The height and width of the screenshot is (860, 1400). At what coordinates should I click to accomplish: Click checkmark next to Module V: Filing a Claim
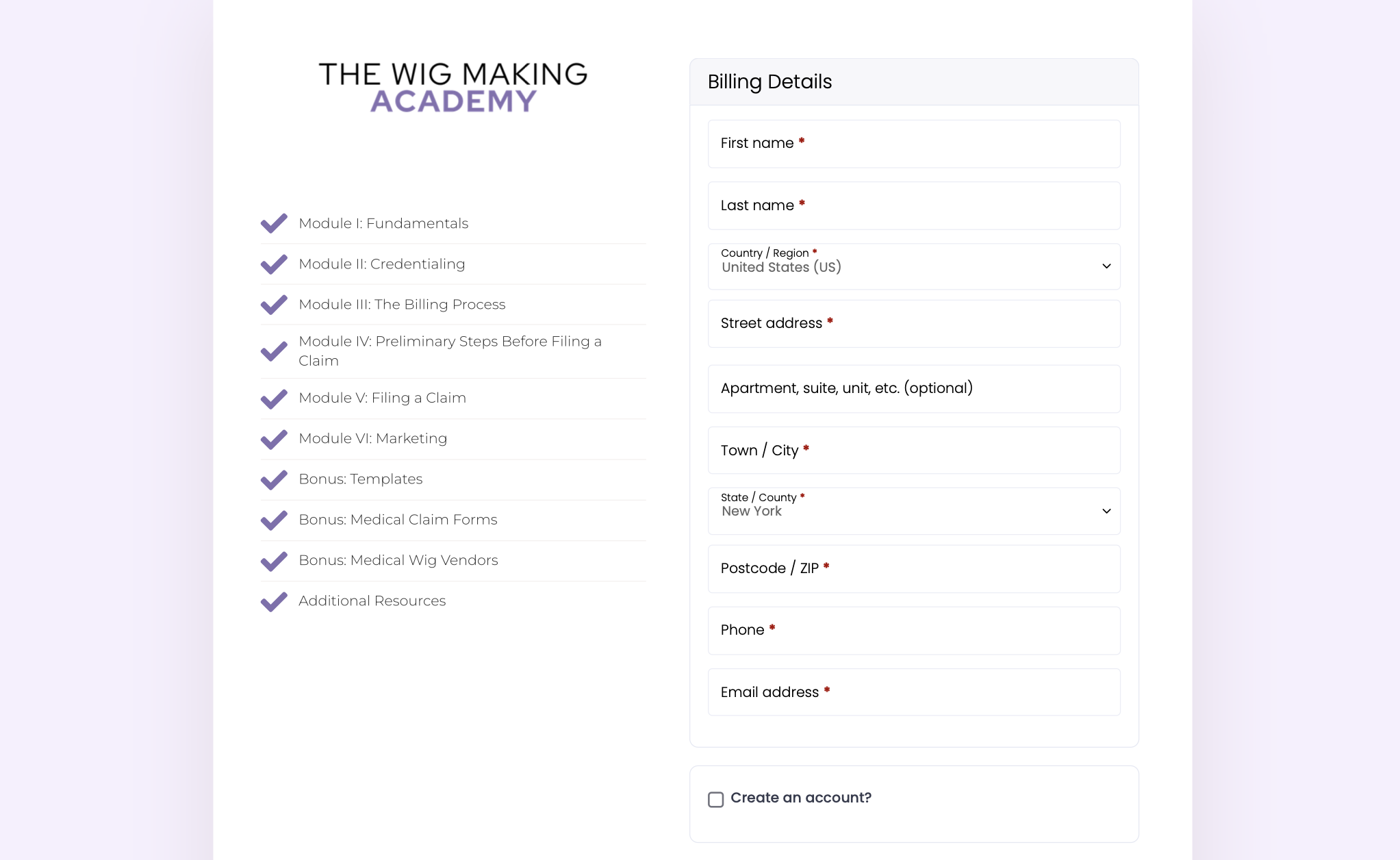tap(274, 399)
